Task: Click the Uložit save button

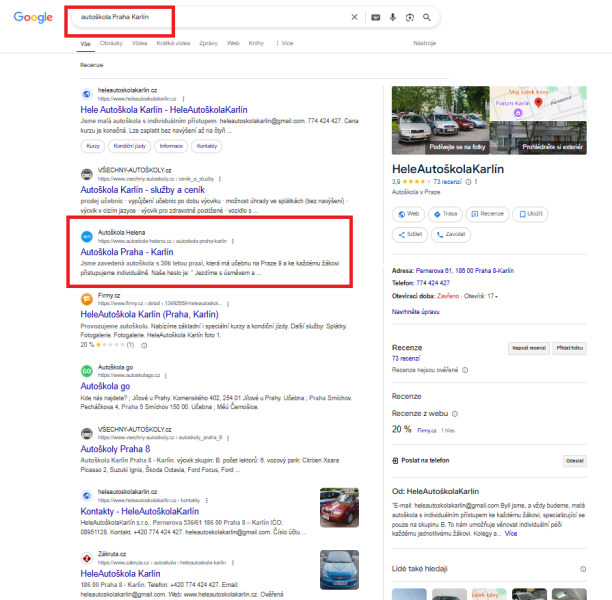Action: pos(530,214)
